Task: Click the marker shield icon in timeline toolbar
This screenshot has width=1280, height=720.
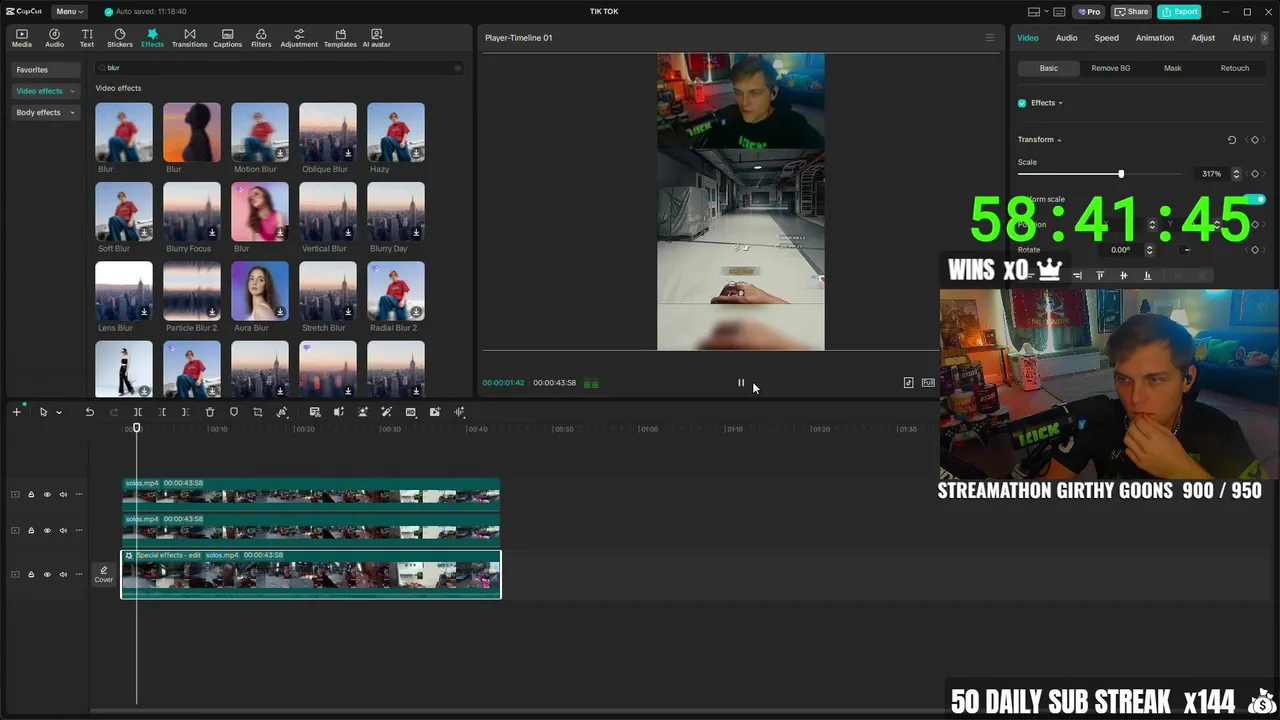Action: click(x=234, y=412)
